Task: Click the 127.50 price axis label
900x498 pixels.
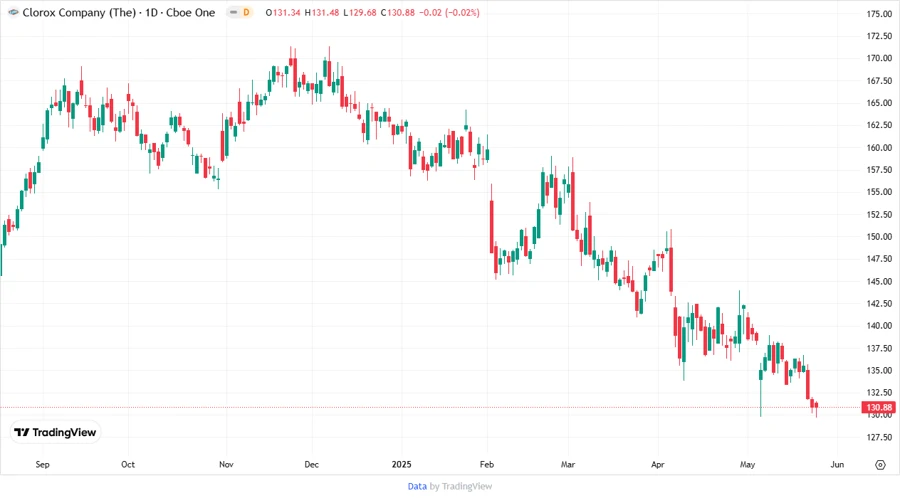Action: click(x=879, y=437)
